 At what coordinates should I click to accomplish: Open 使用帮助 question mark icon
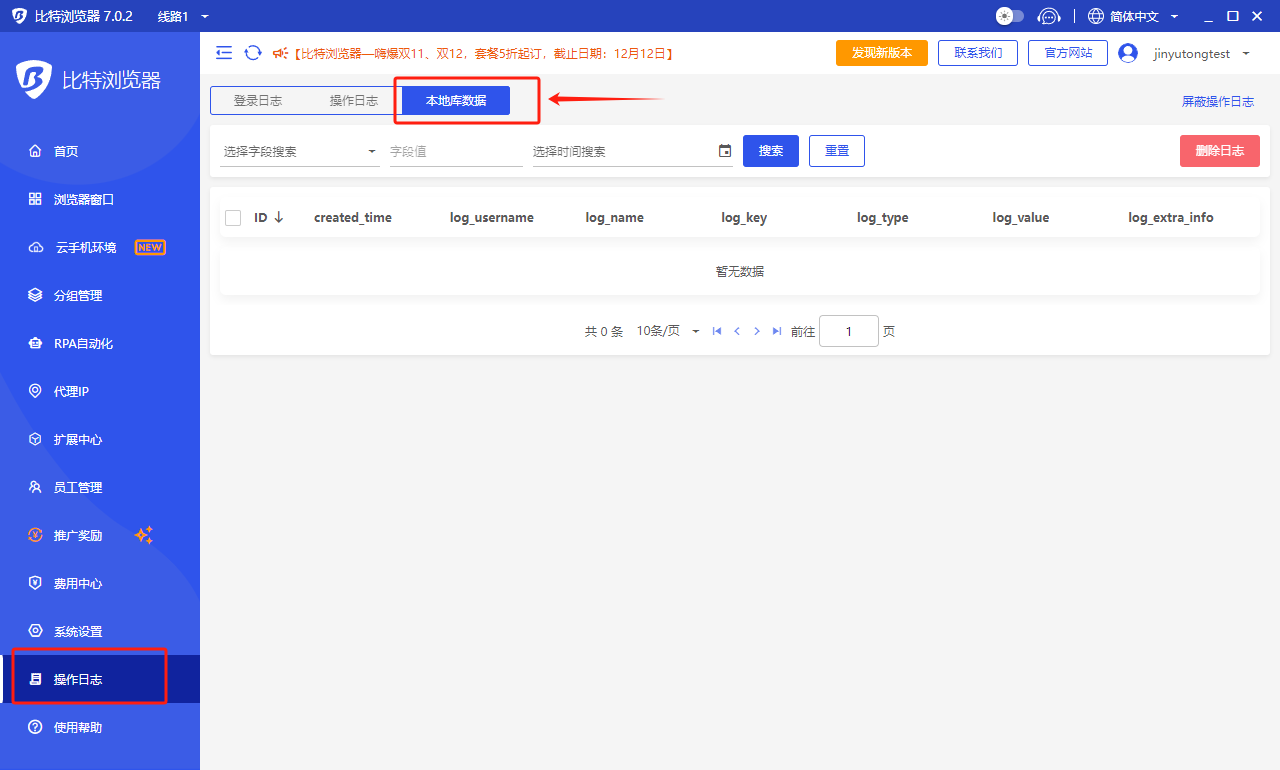[x=36, y=727]
